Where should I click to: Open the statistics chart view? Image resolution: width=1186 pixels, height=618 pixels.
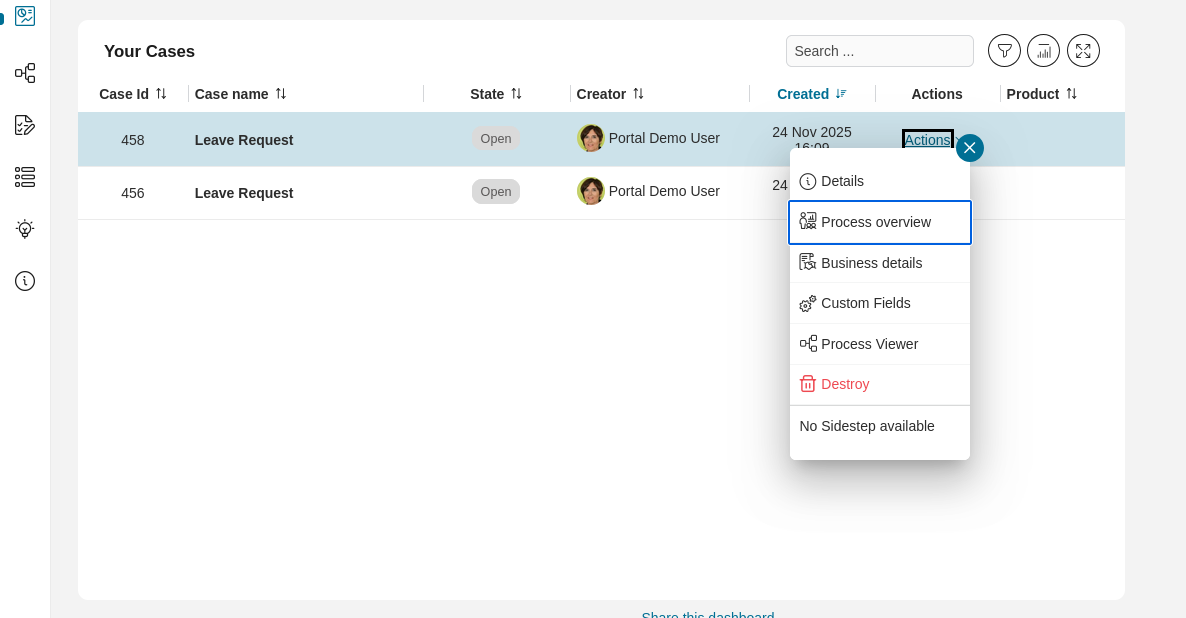pos(1043,50)
